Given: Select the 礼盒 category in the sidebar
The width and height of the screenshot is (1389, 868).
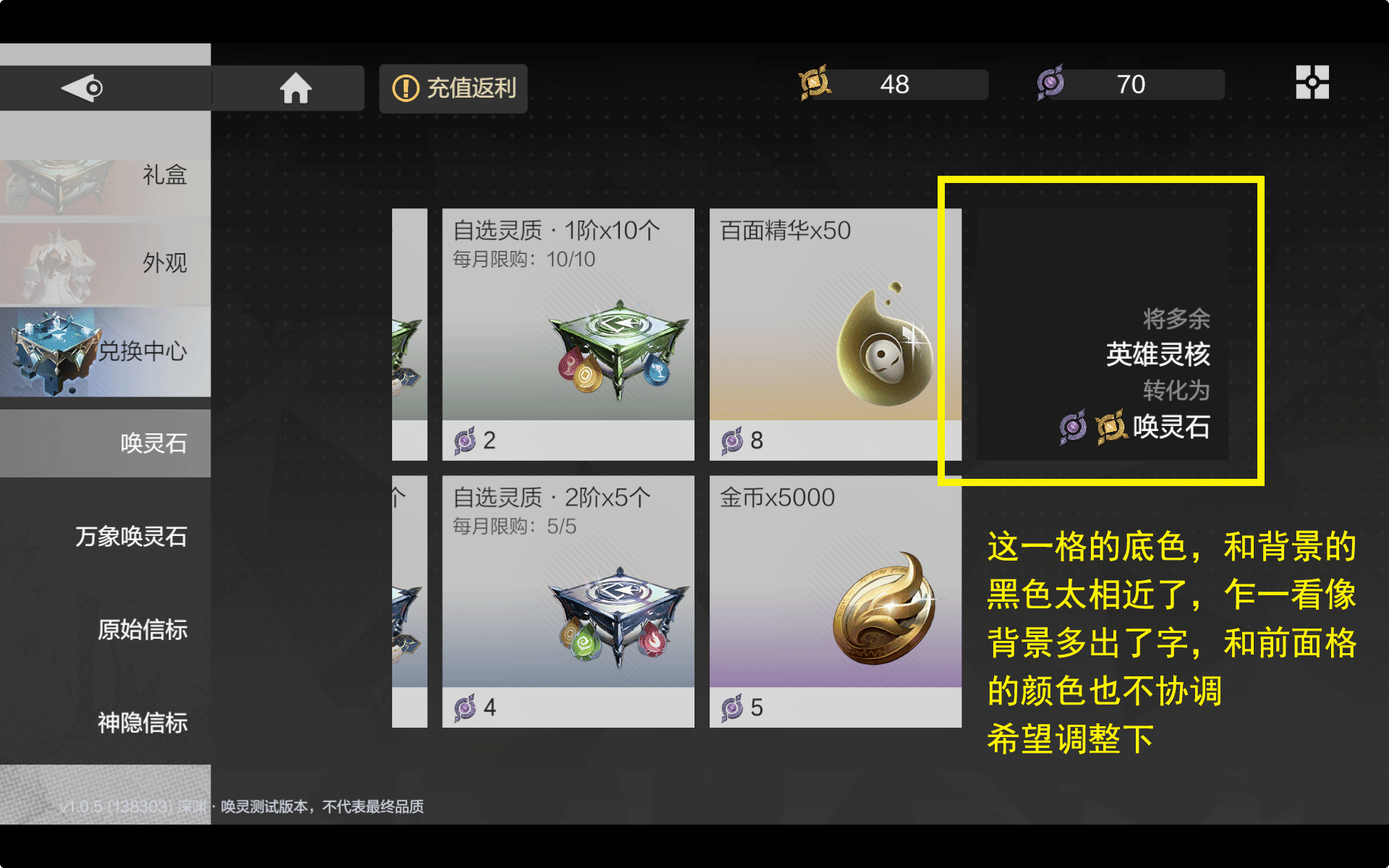Looking at the screenshot, I should [x=106, y=174].
